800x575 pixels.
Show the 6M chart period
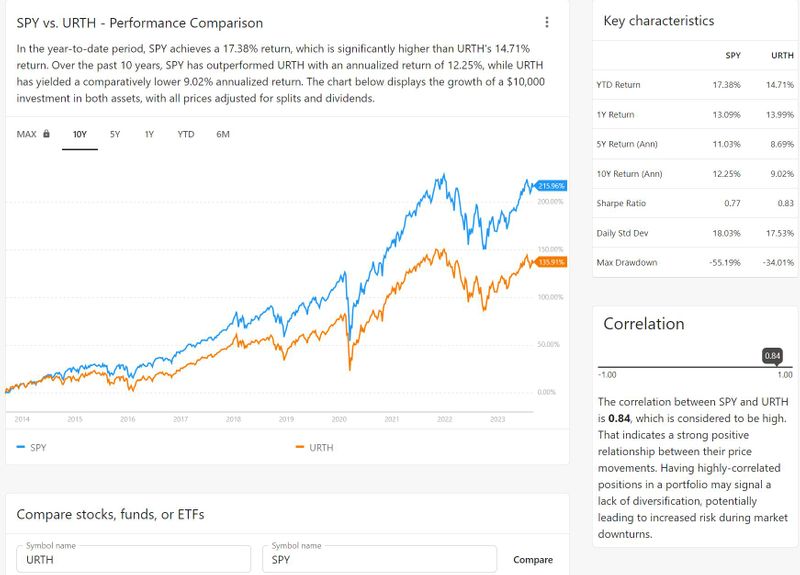coord(222,134)
